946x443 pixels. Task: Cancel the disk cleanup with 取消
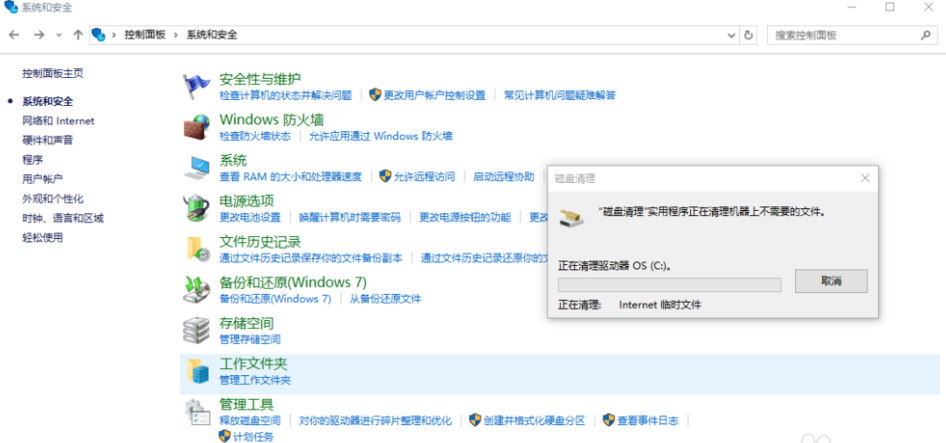[x=831, y=281]
